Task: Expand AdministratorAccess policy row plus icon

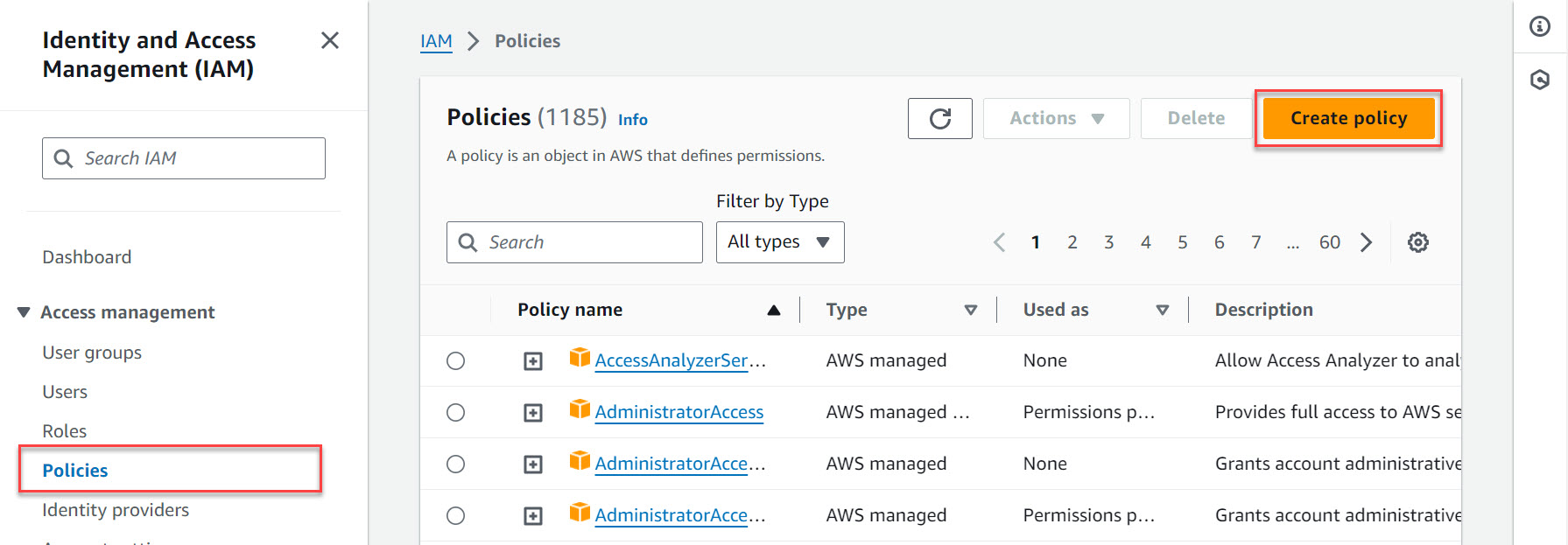Action: (x=532, y=413)
